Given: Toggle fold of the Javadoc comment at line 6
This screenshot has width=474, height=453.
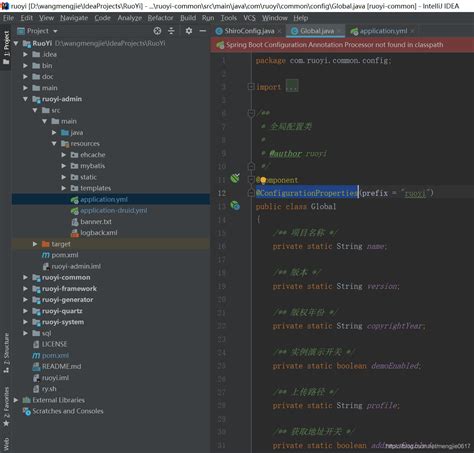Looking at the screenshot, I should (251, 113).
